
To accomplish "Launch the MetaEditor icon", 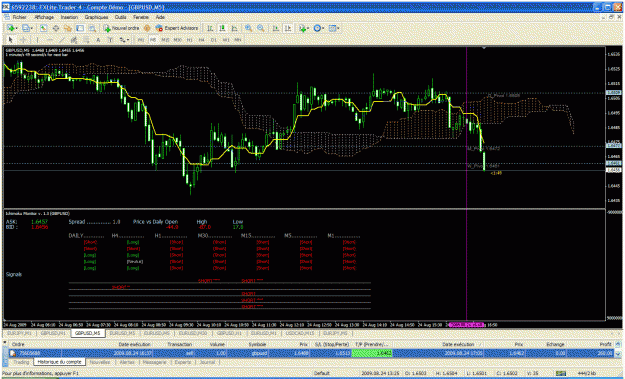I will point(147,28).
